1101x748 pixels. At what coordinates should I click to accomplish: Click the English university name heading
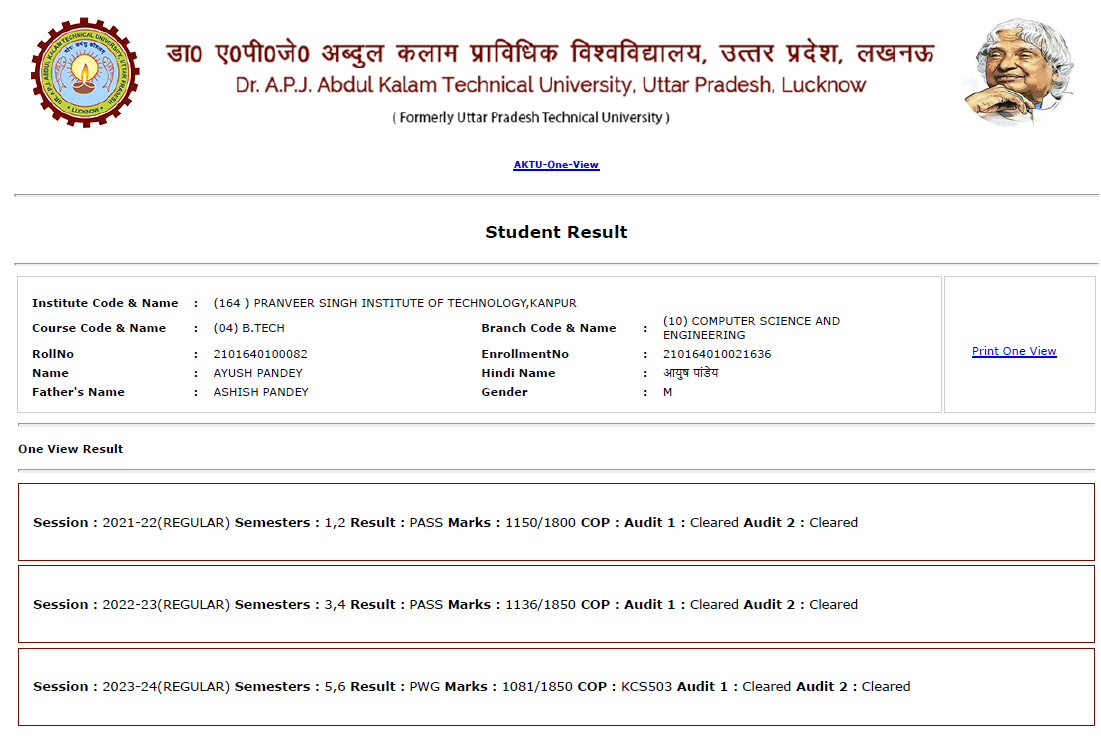(x=551, y=85)
